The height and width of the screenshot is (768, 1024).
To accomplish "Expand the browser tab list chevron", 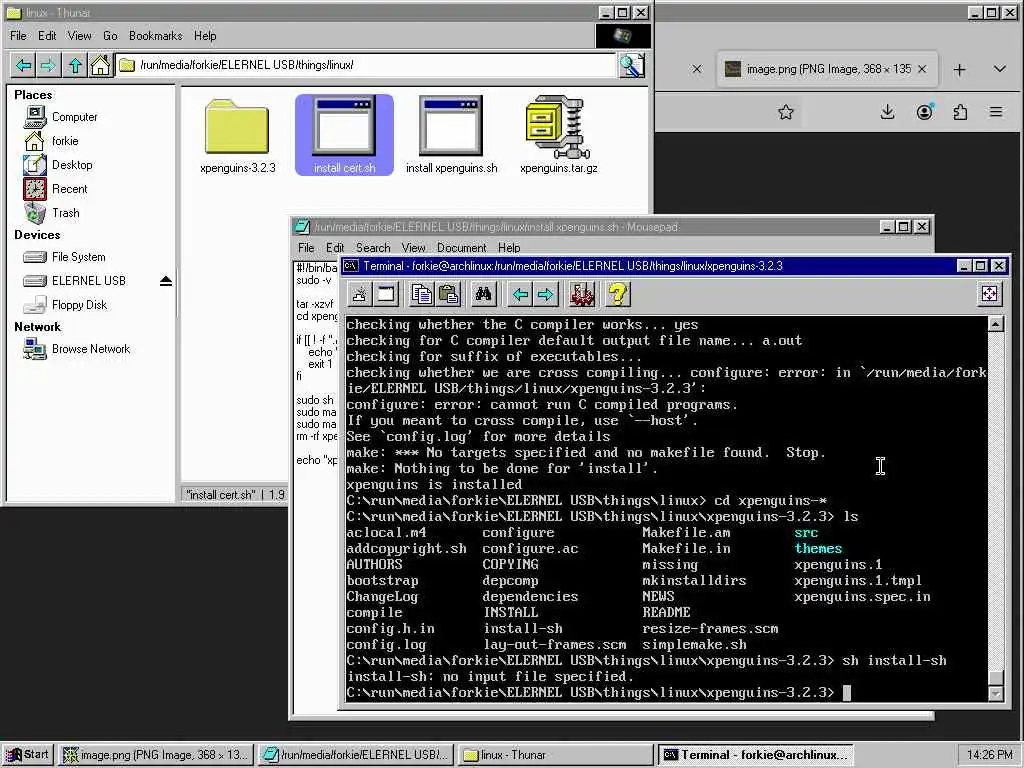I will pyautogui.click(x=1000, y=69).
